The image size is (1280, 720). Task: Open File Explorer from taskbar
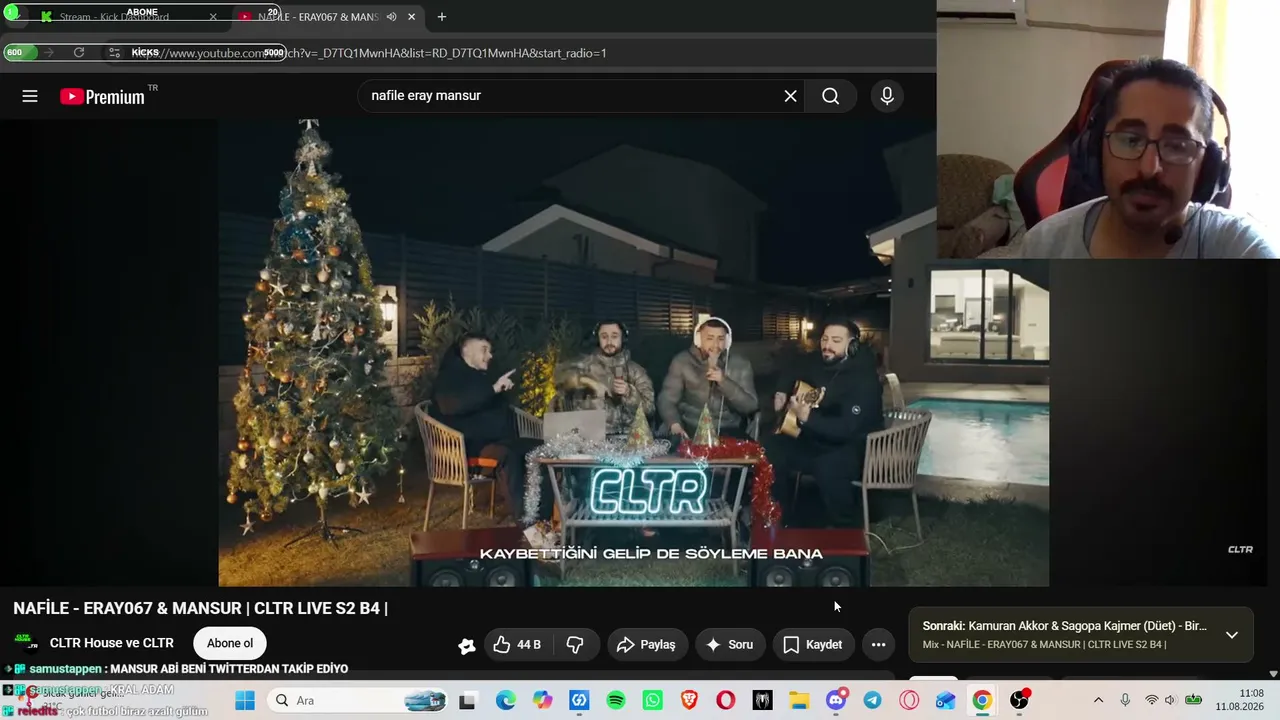coord(799,701)
